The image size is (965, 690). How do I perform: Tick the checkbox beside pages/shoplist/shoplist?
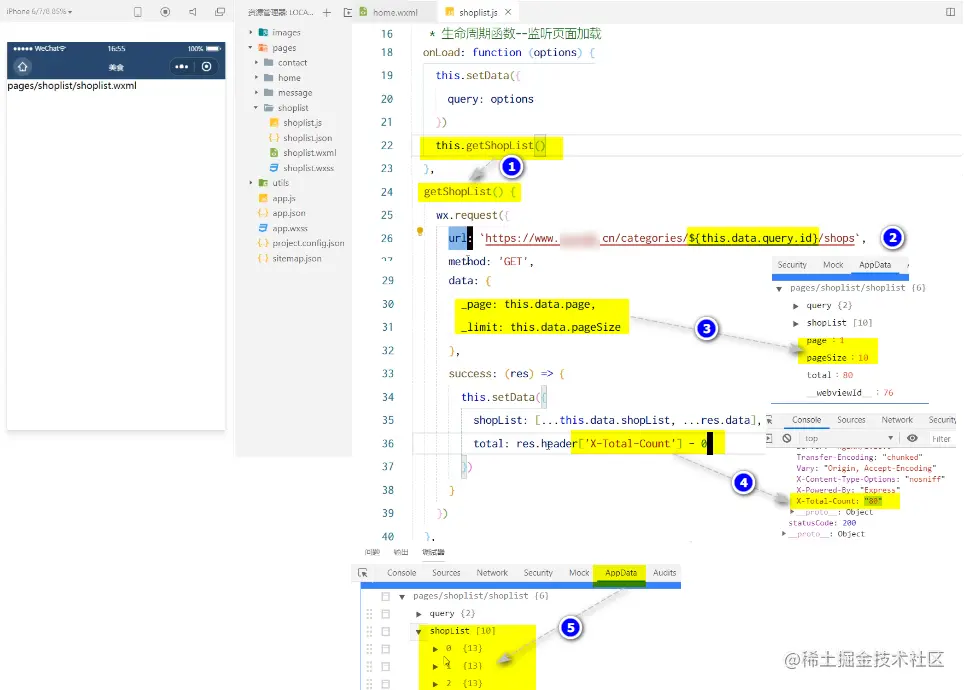point(385,596)
